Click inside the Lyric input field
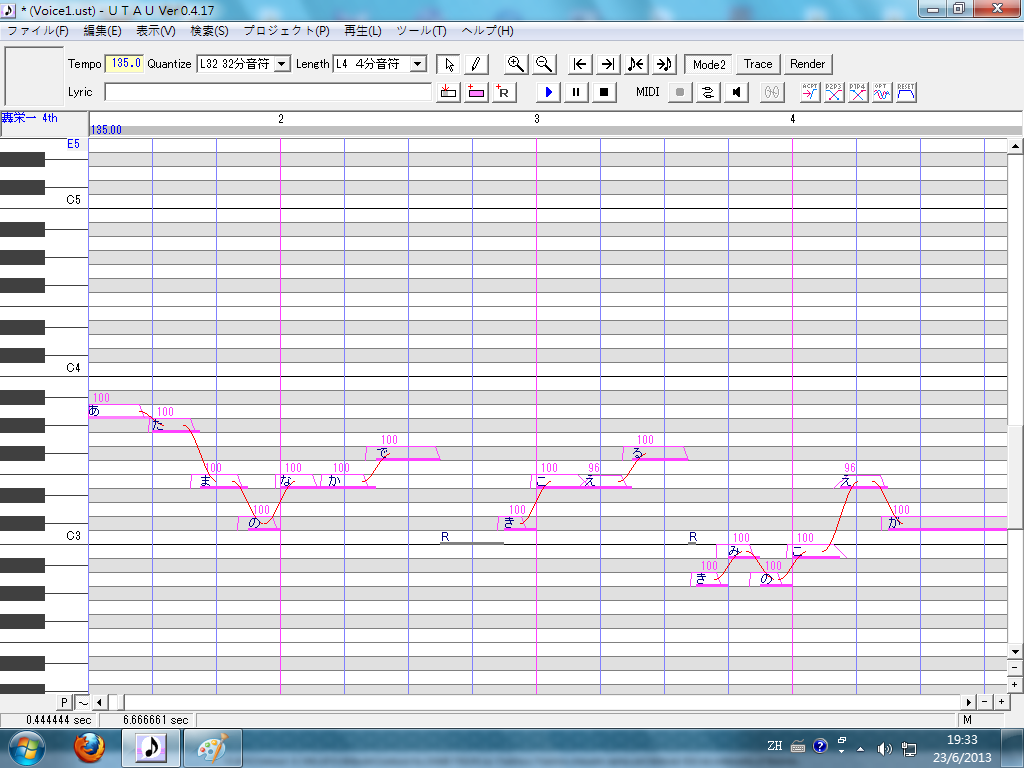1024x768 pixels. [268, 92]
